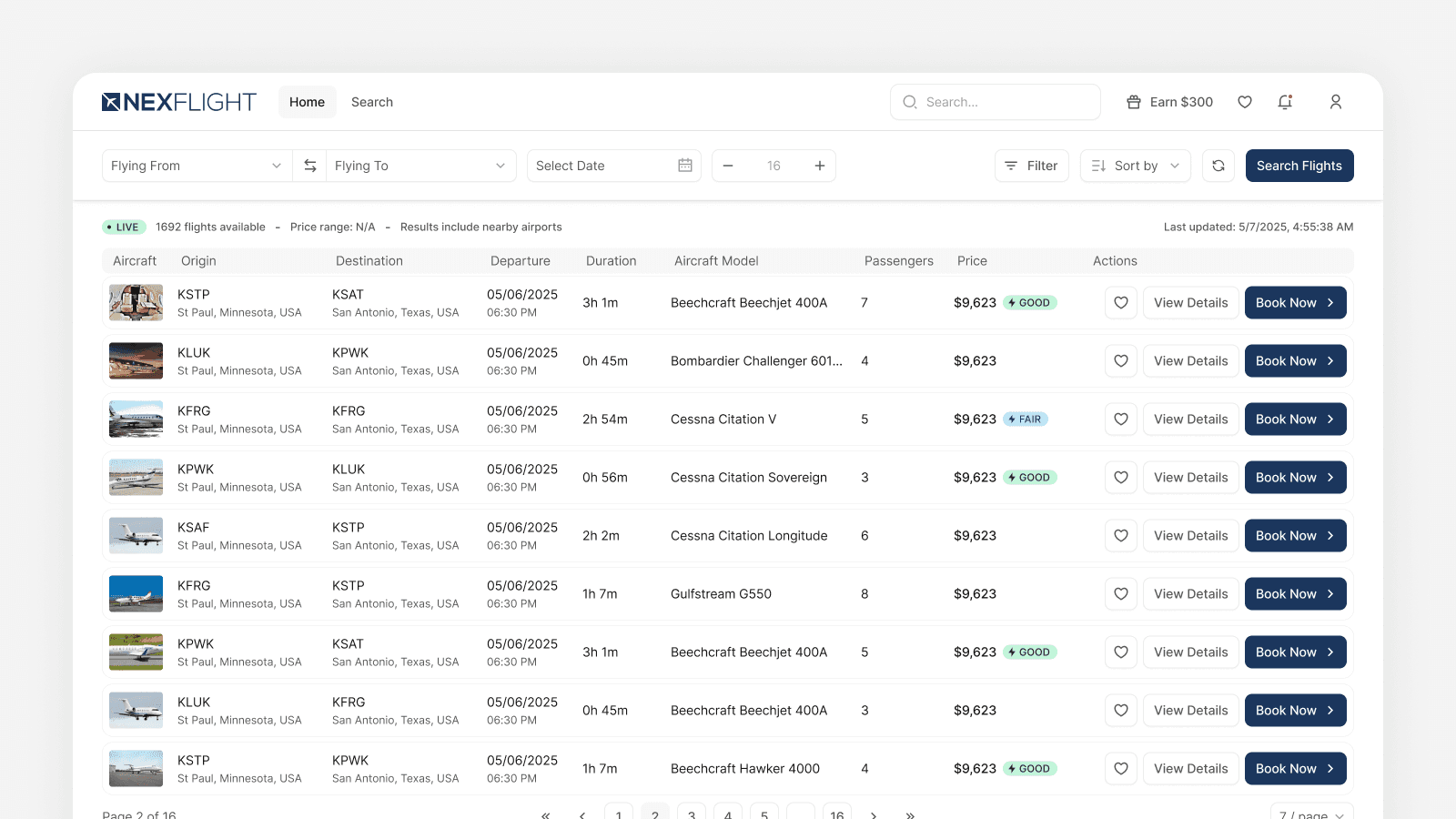Viewport: 1456px width, 819px height.
Task: Open the user profile icon
Action: tap(1335, 102)
